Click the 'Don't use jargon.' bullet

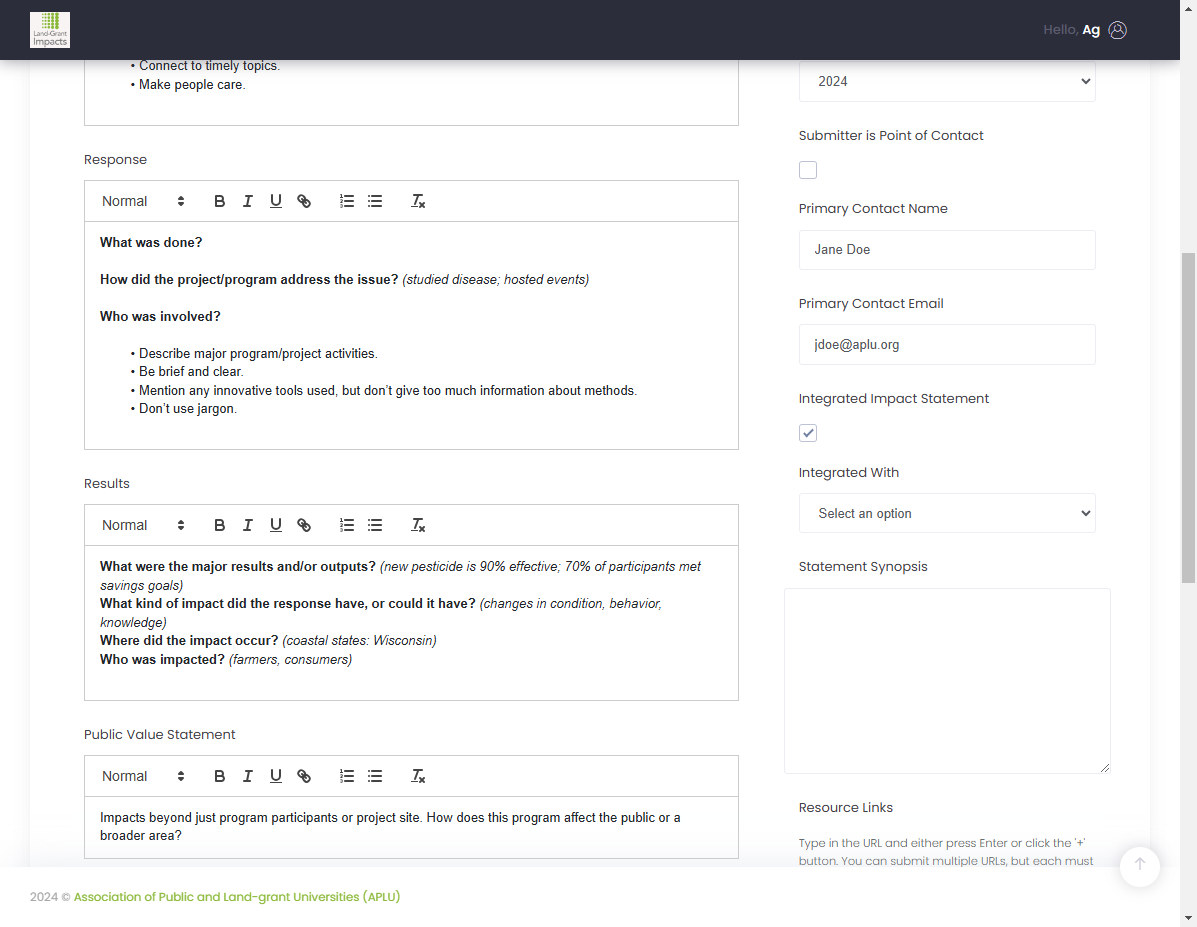[x=188, y=409]
